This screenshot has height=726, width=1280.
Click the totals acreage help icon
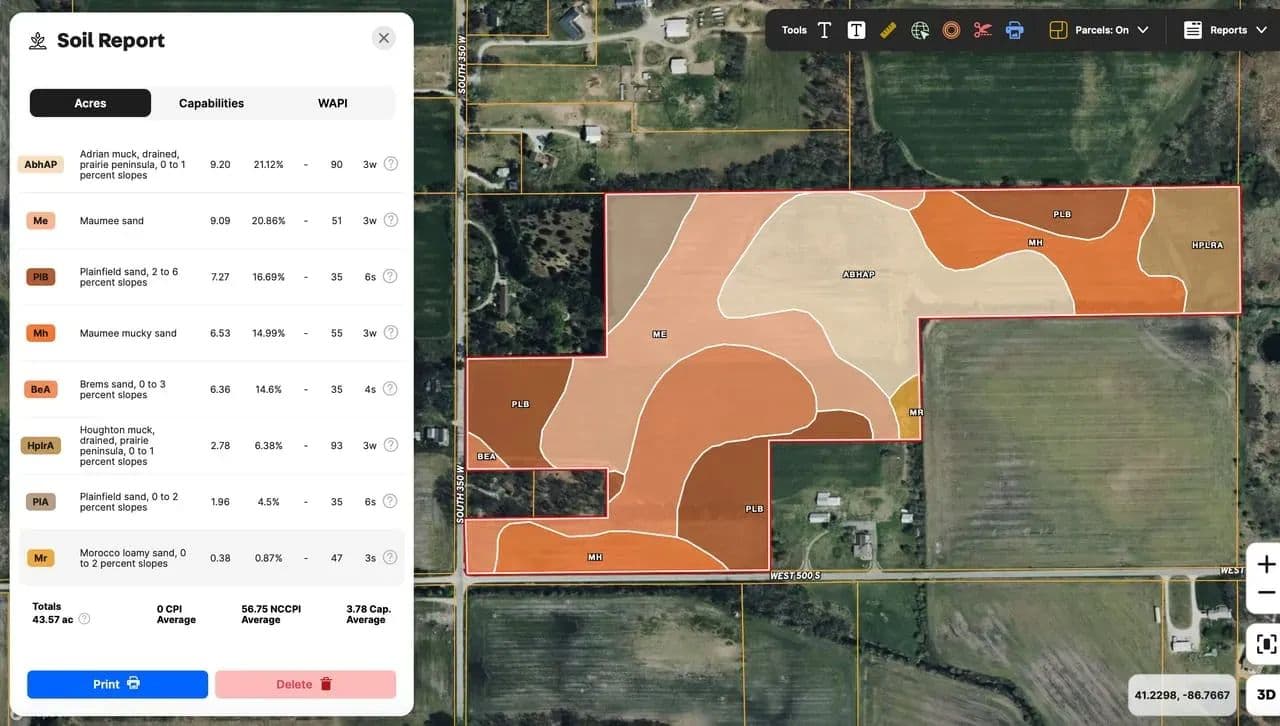tap(84, 619)
